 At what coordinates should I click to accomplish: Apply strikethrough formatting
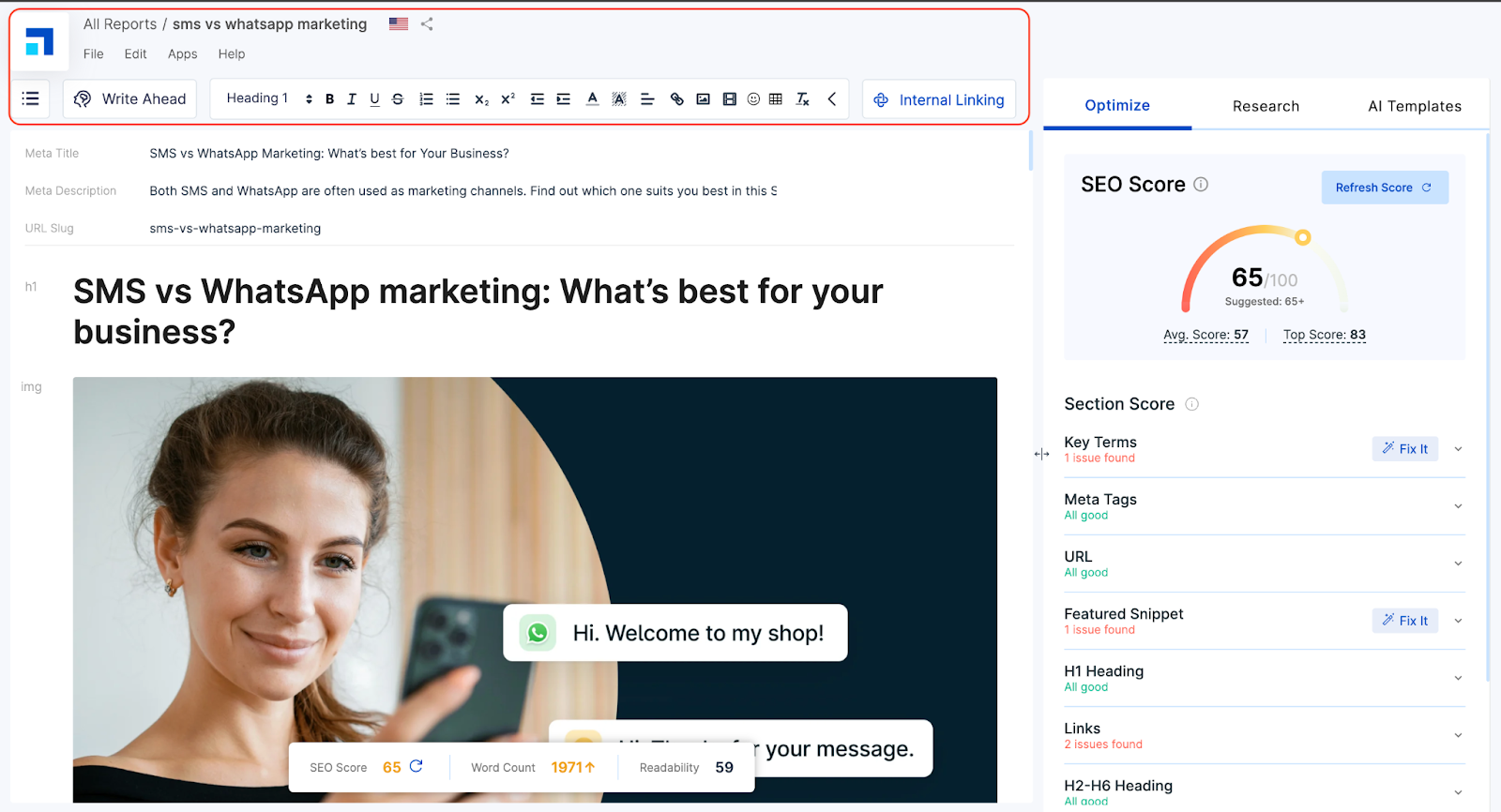pyautogui.click(x=398, y=99)
